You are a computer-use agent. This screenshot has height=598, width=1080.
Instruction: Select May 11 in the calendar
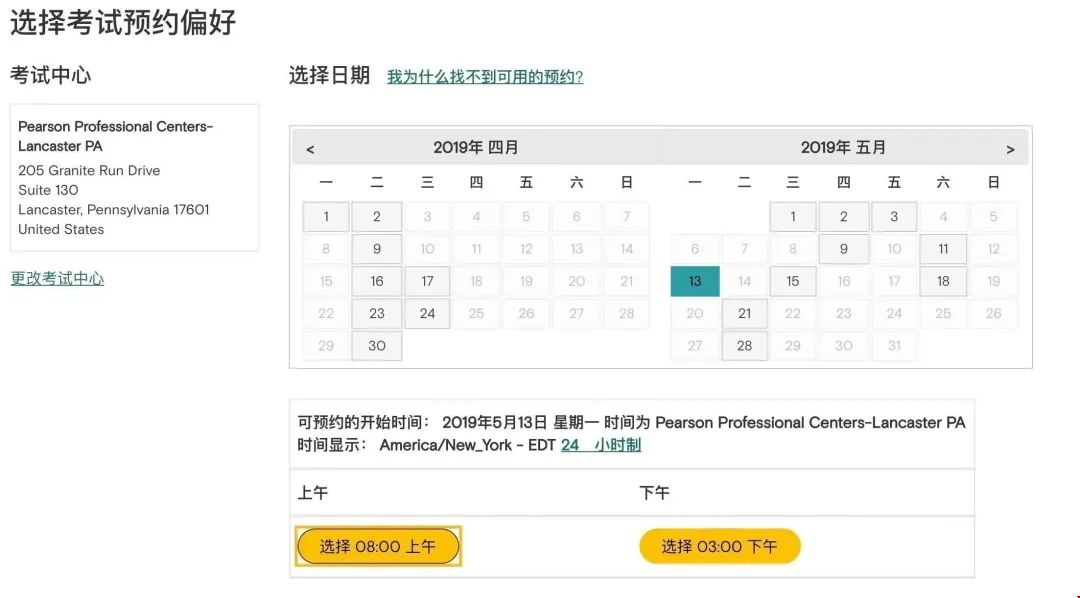point(943,249)
